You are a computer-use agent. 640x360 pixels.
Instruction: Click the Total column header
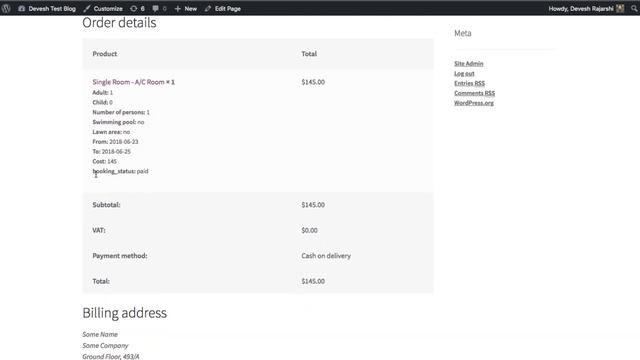pyautogui.click(x=309, y=54)
